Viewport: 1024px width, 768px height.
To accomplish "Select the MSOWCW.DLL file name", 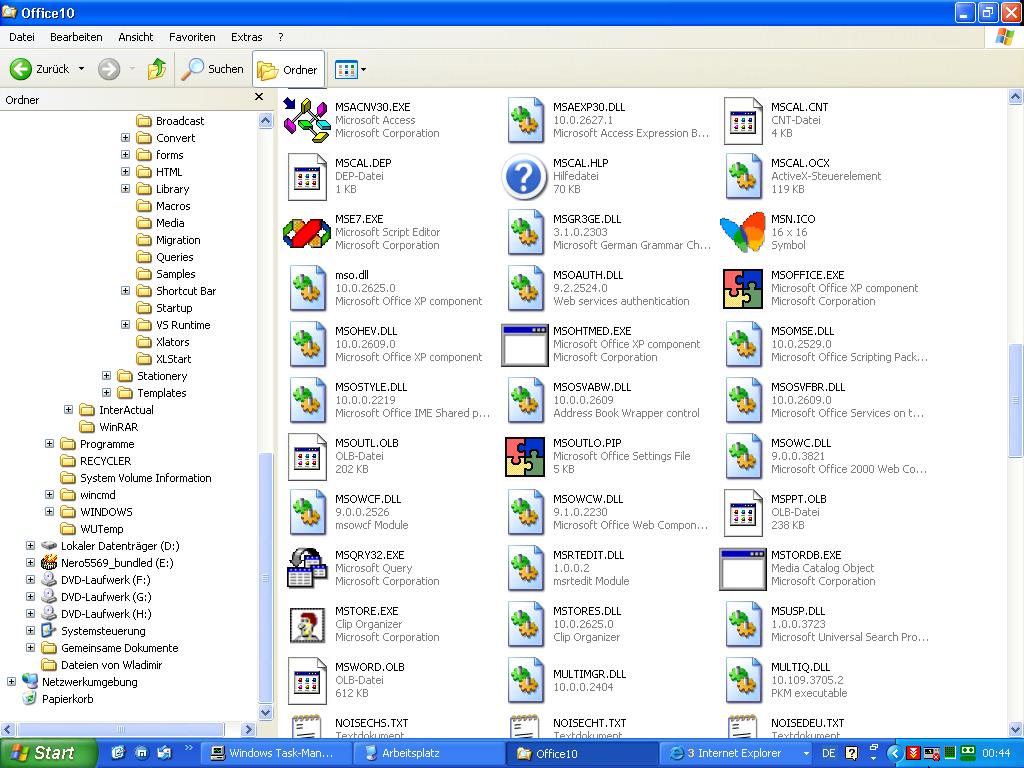I will point(588,499).
